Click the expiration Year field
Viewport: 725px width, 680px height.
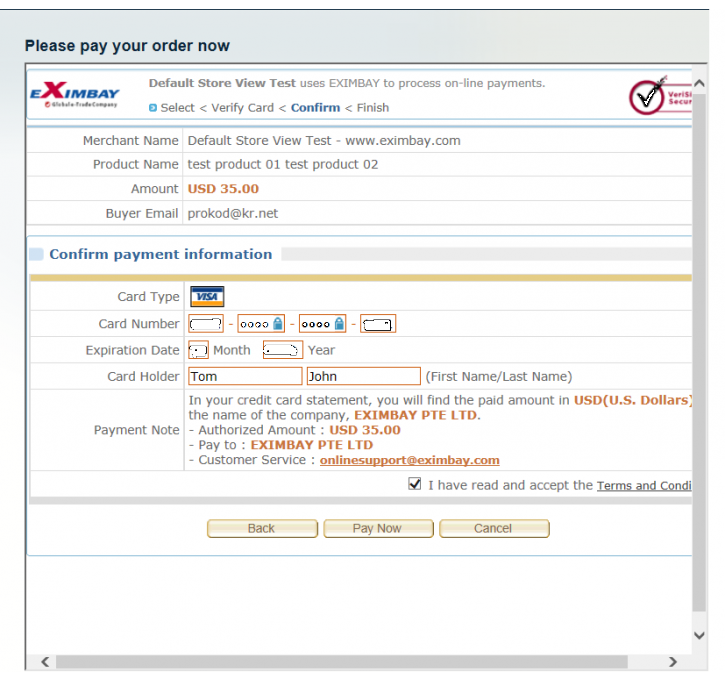tap(283, 350)
